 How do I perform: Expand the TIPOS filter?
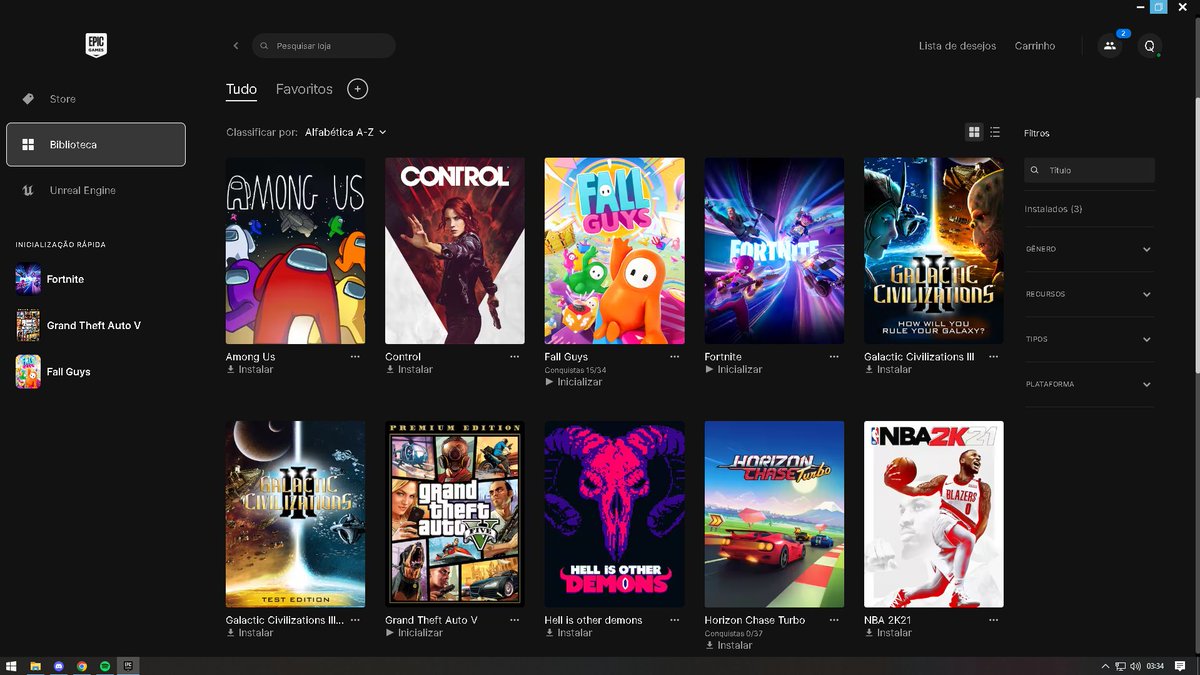click(1089, 339)
